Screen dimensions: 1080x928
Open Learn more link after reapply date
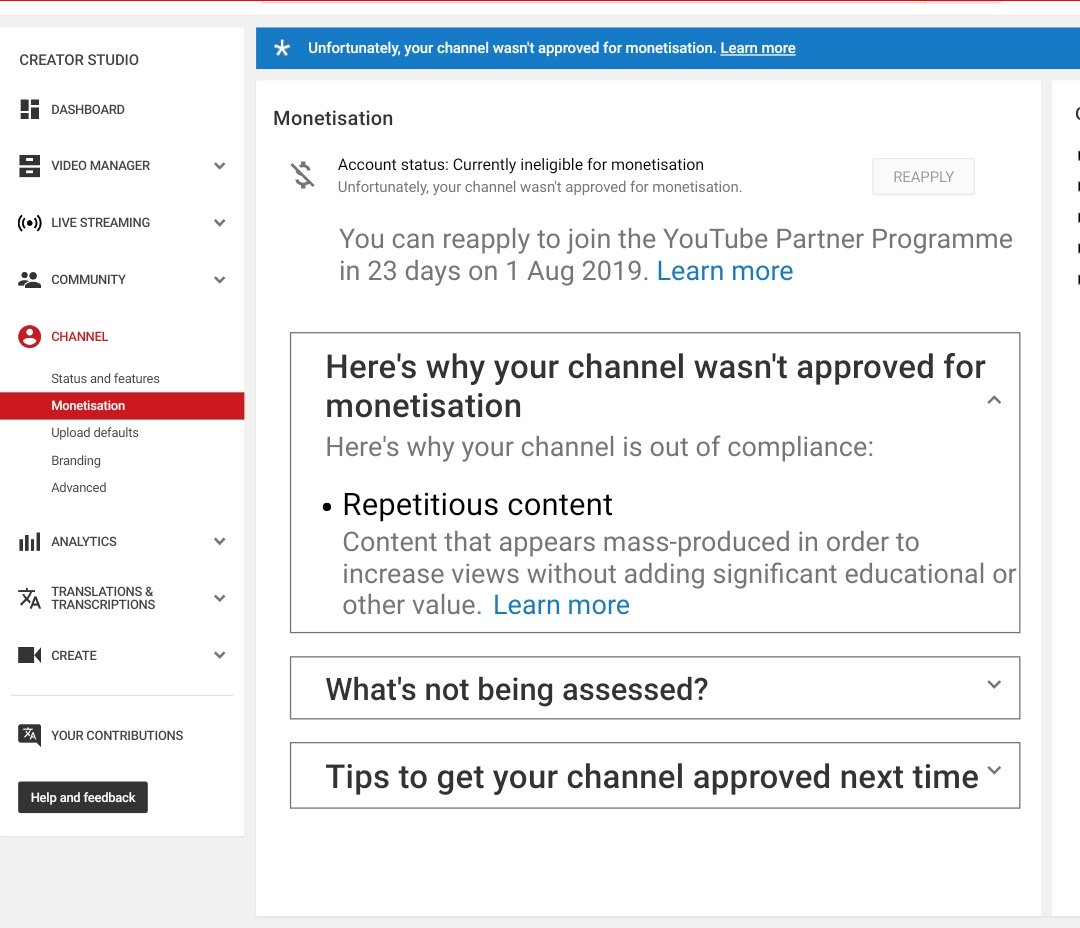(725, 271)
